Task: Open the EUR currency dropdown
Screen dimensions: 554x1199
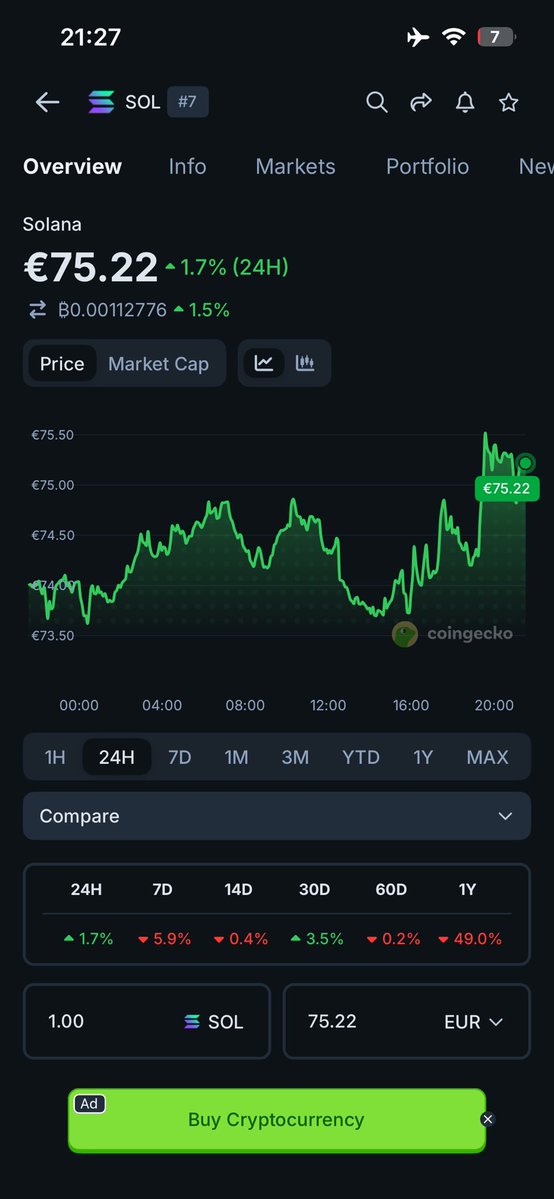Action: pyautogui.click(x=474, y=1022)
